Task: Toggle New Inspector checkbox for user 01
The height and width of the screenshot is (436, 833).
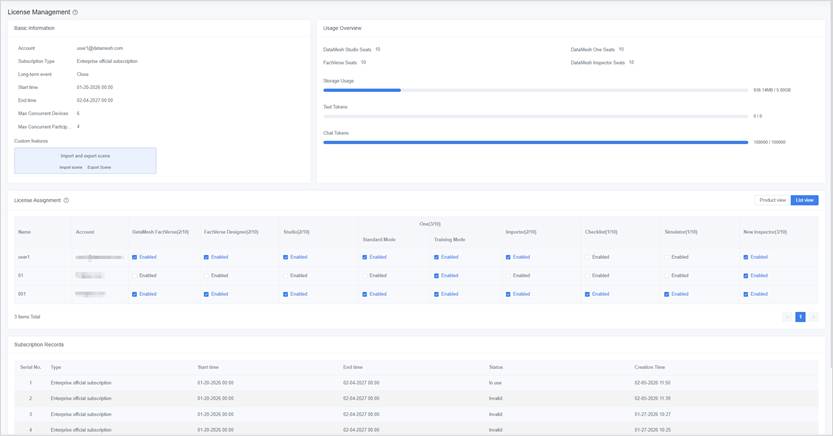Action: point(746,276)
